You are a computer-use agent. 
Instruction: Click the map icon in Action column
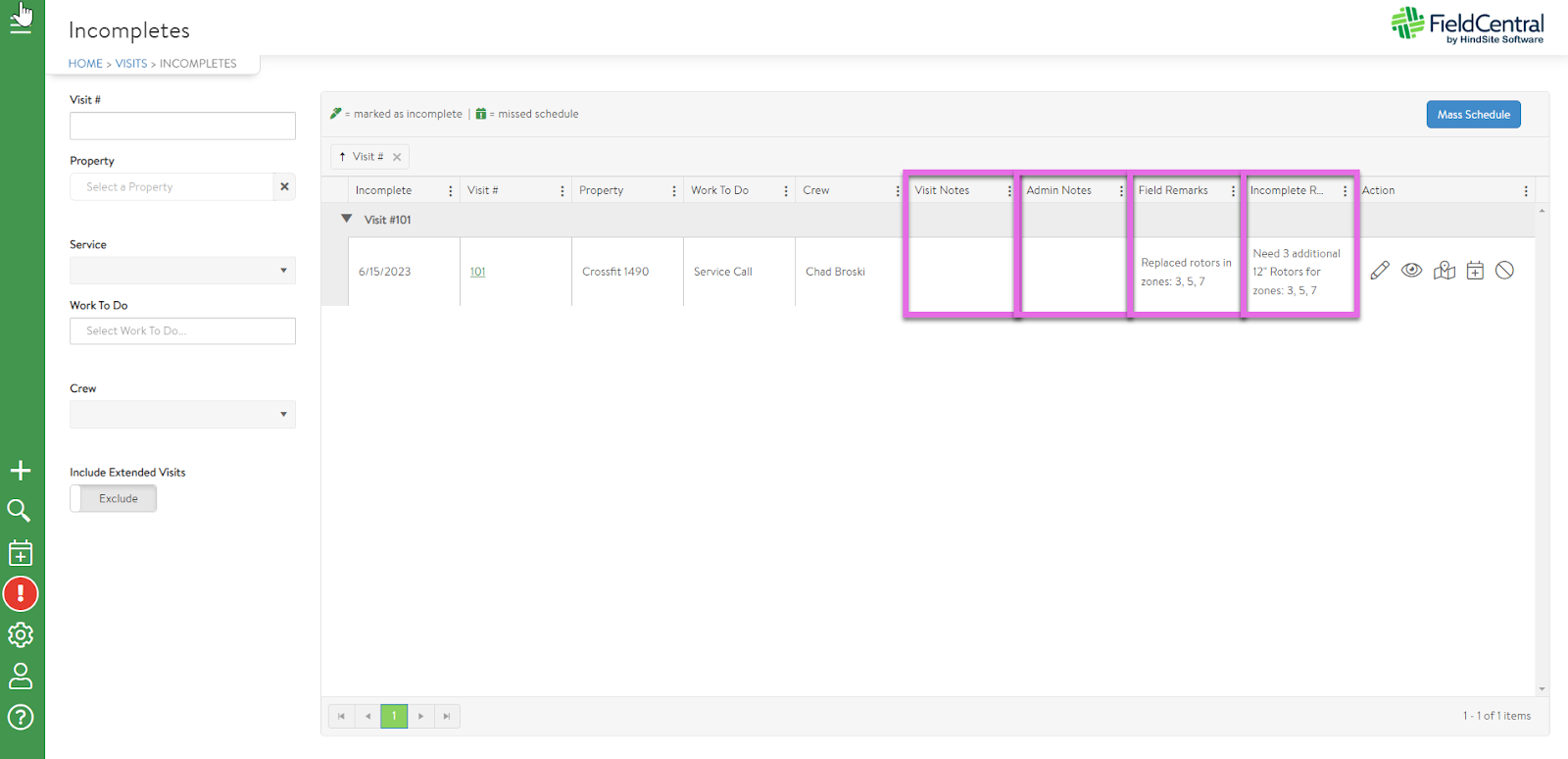(1444, 271)
